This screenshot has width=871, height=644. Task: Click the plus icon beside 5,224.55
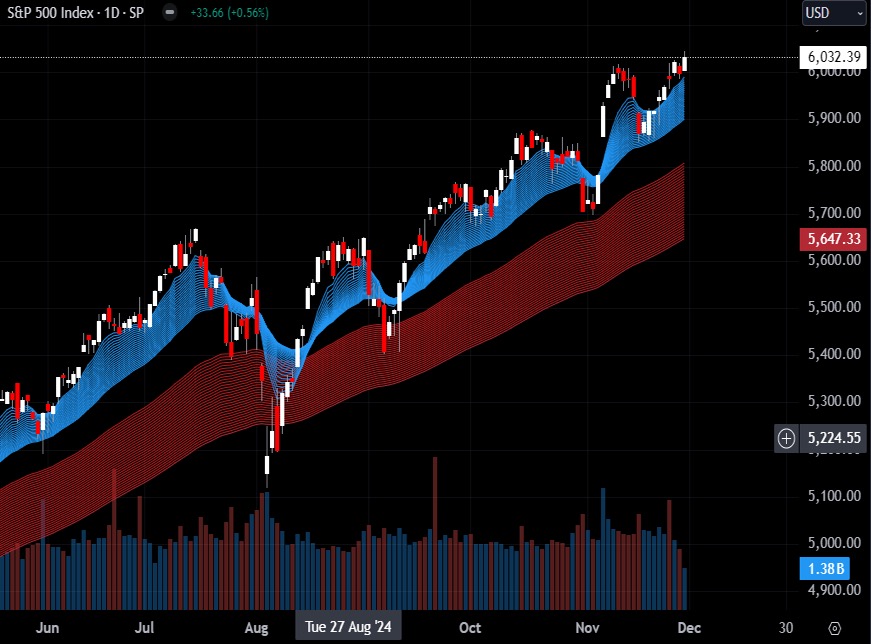pos(787,438)
